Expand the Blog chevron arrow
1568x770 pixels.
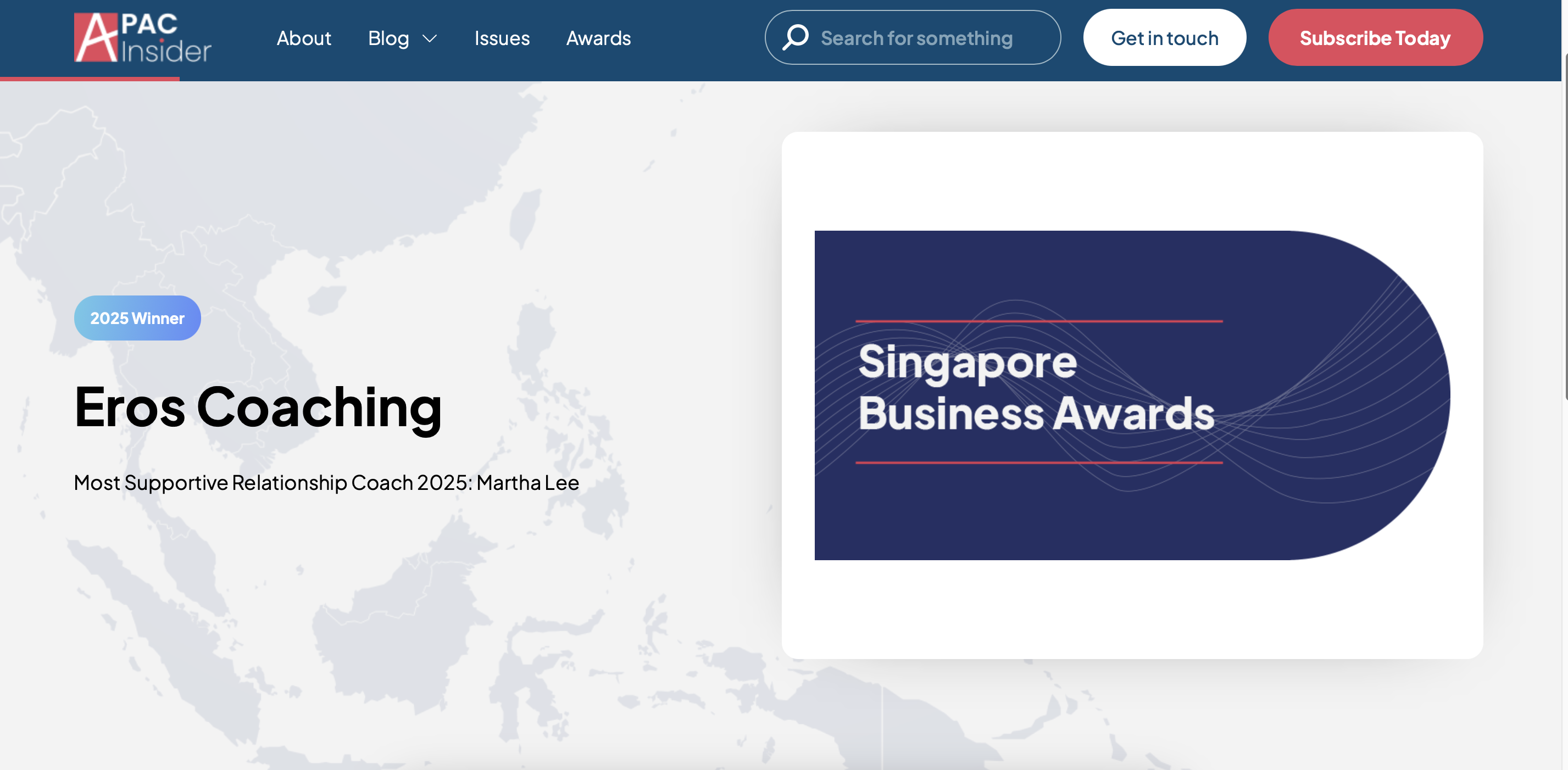(430, 38)
